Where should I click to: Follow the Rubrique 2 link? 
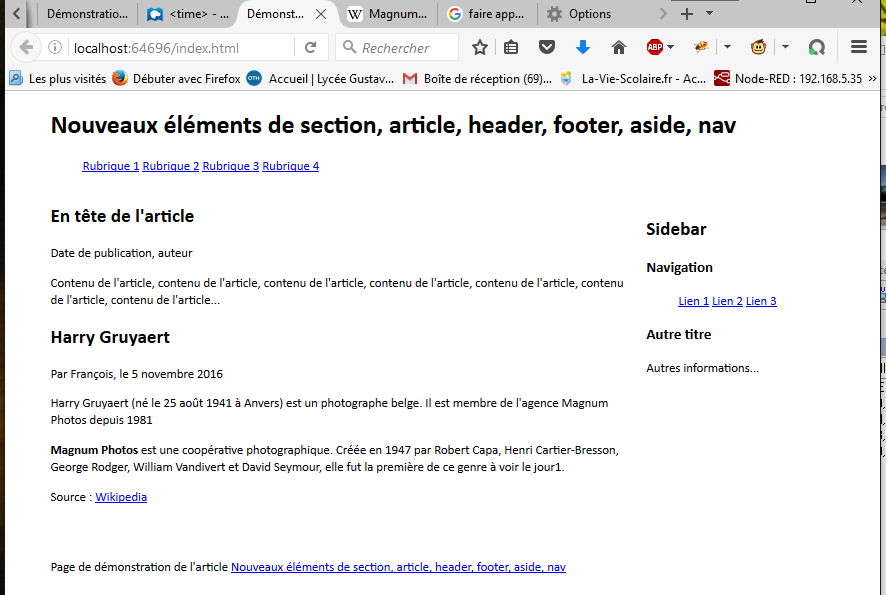(x=171, y=166)
